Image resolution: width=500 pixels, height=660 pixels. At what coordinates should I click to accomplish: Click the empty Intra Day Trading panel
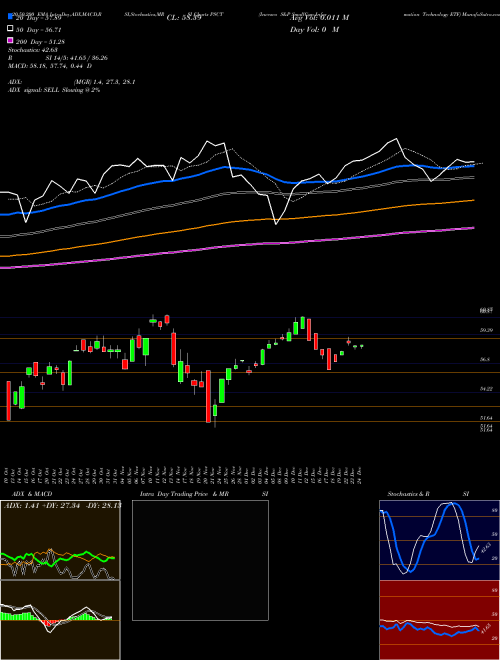200,560
